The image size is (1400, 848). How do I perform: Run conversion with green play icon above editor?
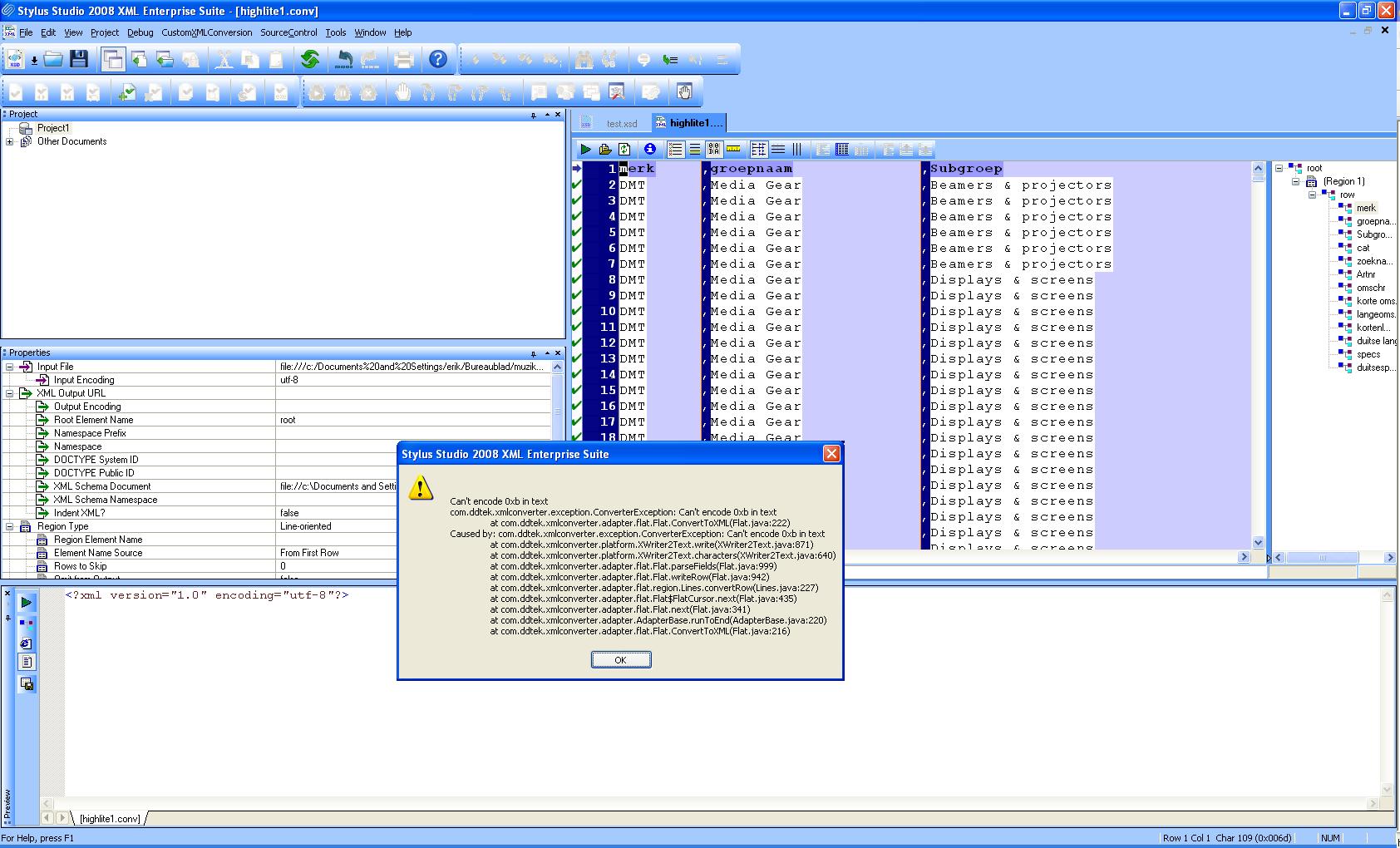586,150
